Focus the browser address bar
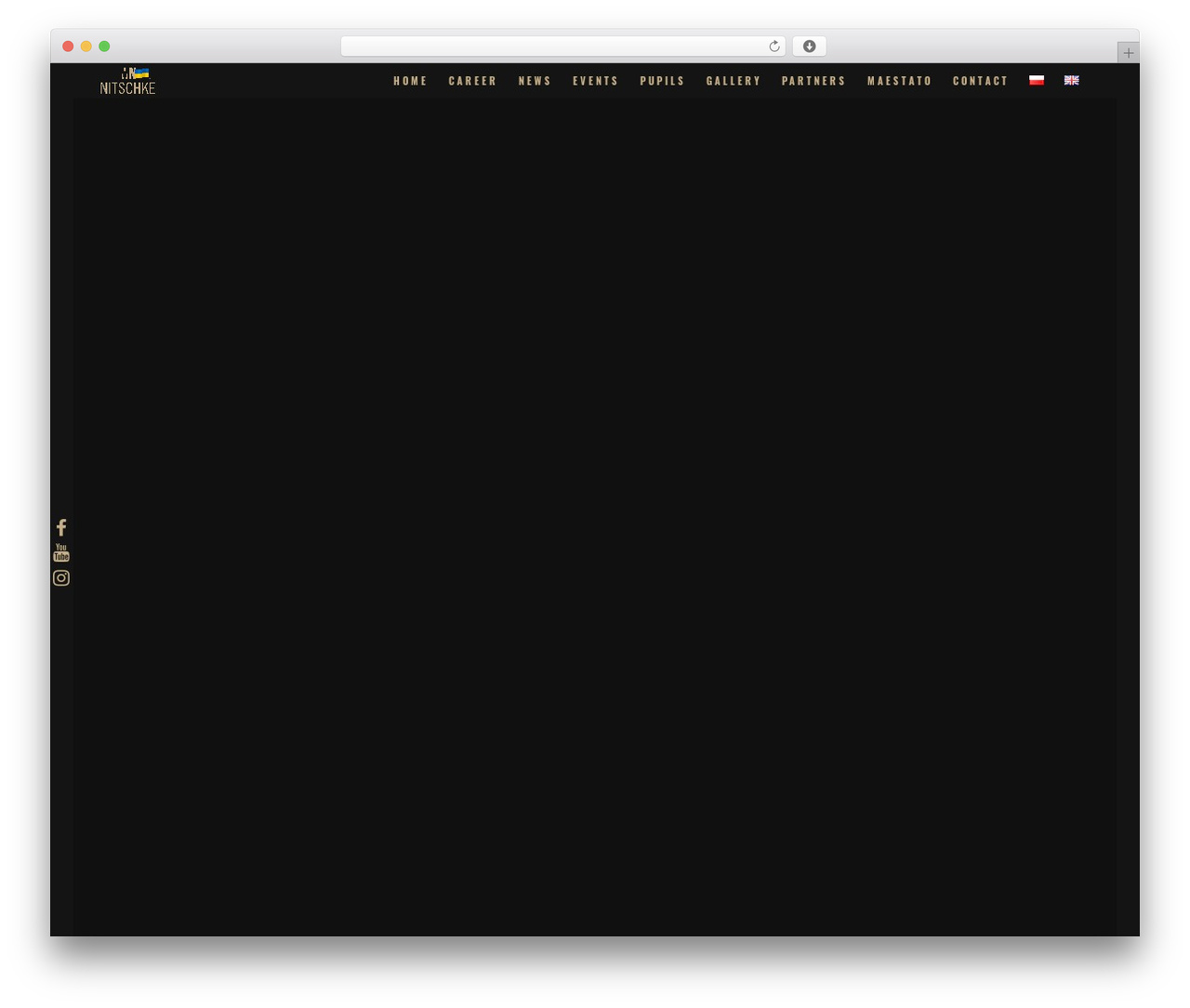The width and height of the screenshot is (1190, 1008). point(563,46)
